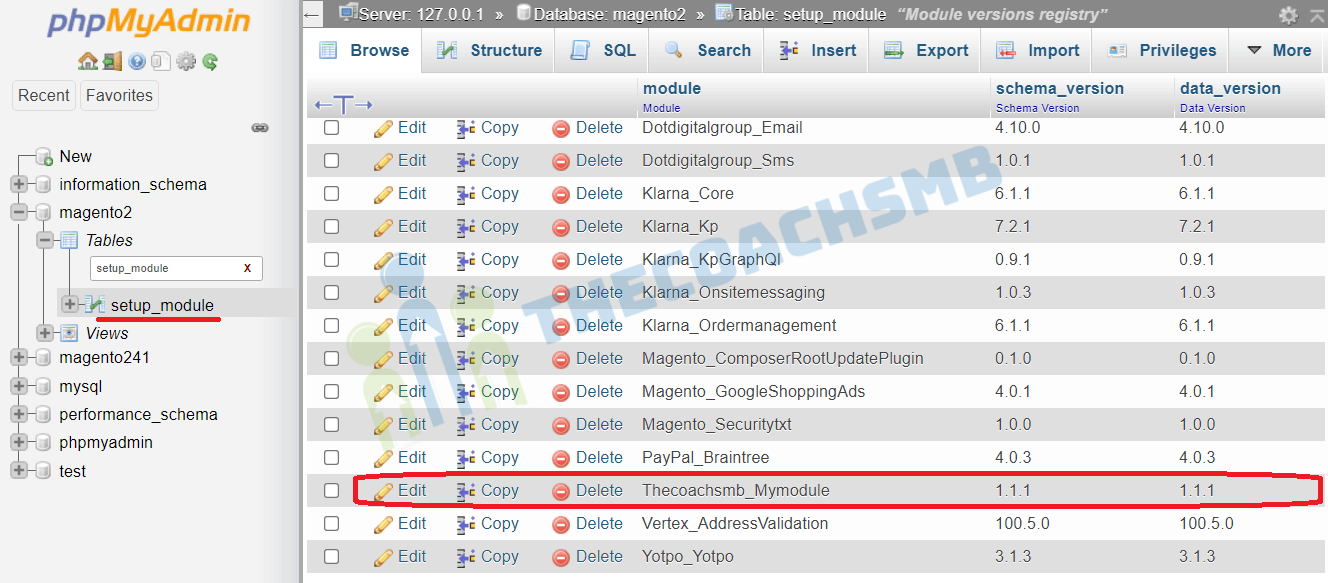Check the Magento_ComposerRootUpdatePlugin row checkbox

(332, 359)
